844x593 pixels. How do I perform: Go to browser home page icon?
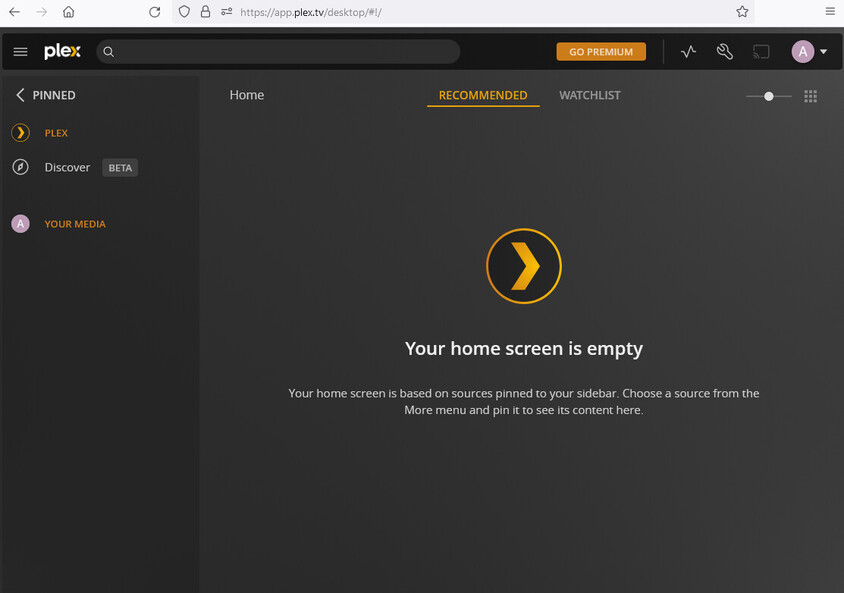pyautogui.click(x=68, y=12)
